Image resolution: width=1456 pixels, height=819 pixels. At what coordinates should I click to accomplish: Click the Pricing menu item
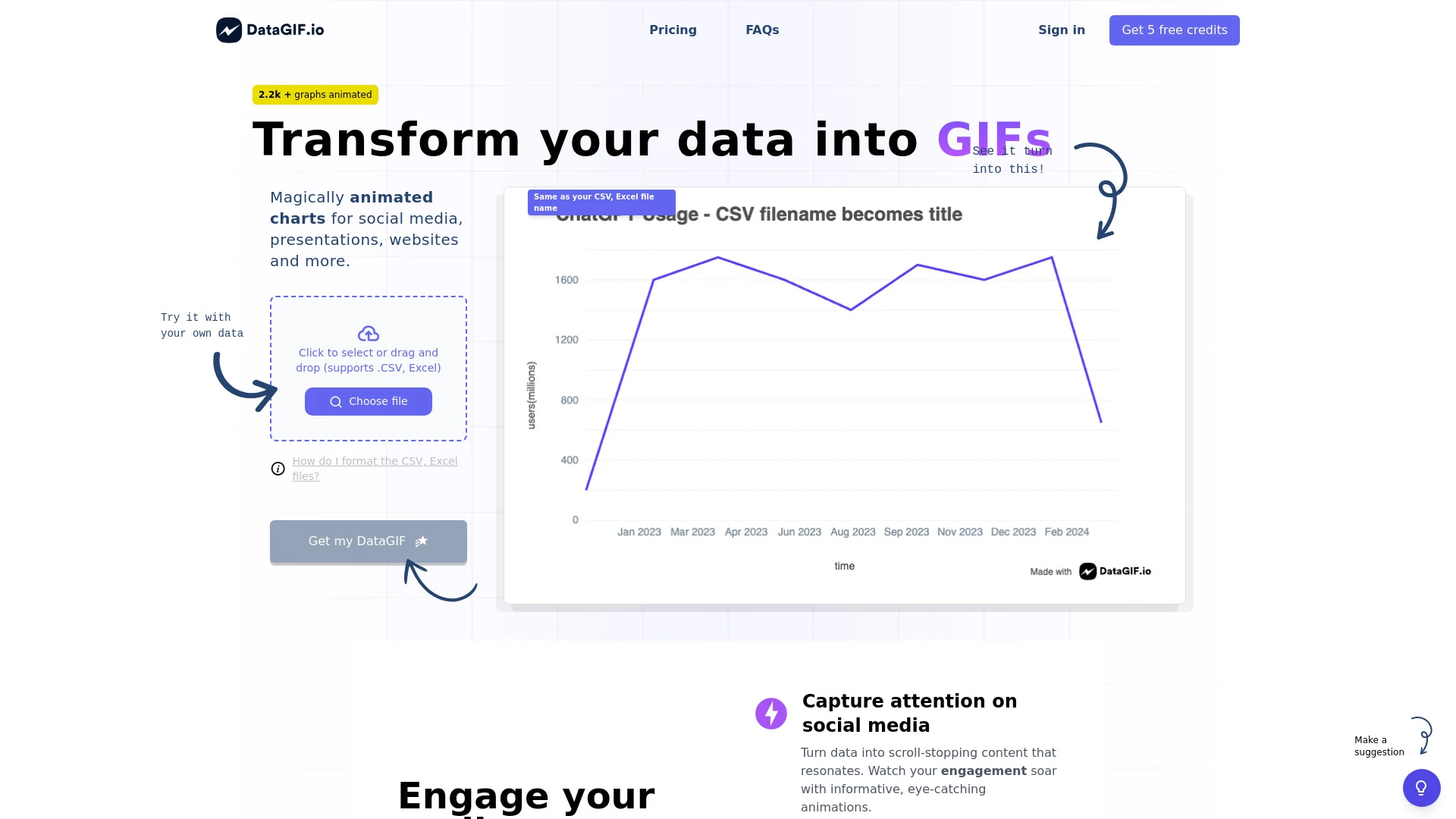click(673, 30)
